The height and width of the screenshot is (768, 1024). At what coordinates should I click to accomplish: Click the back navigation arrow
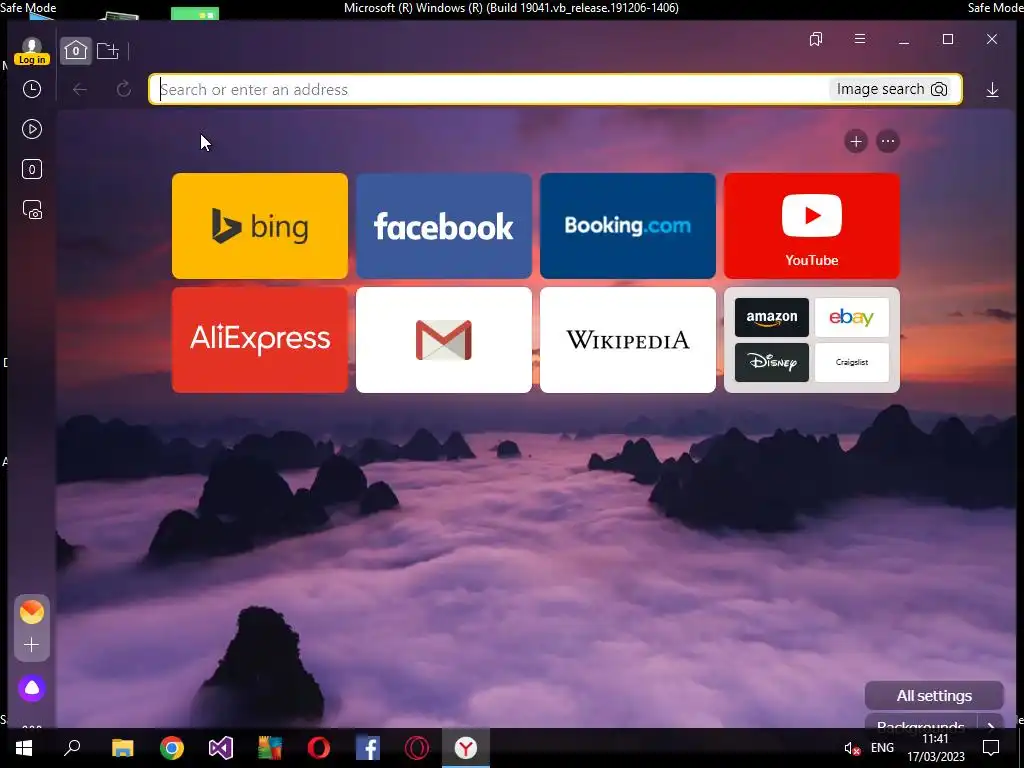80,89
